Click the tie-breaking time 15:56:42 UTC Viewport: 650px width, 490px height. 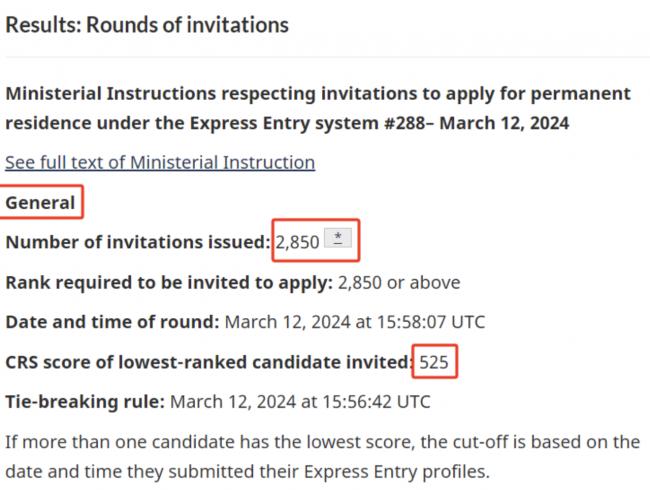click(376, 402)
